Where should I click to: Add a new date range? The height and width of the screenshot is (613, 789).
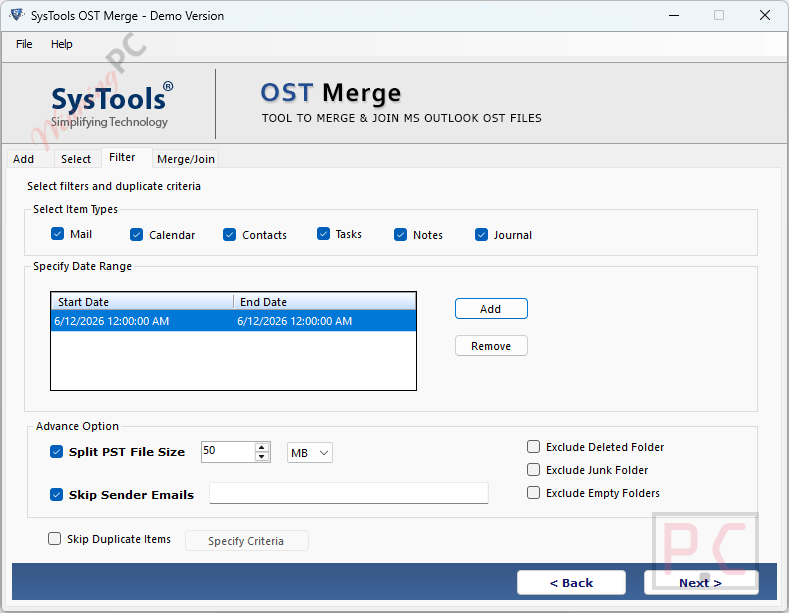coord(491,309)
